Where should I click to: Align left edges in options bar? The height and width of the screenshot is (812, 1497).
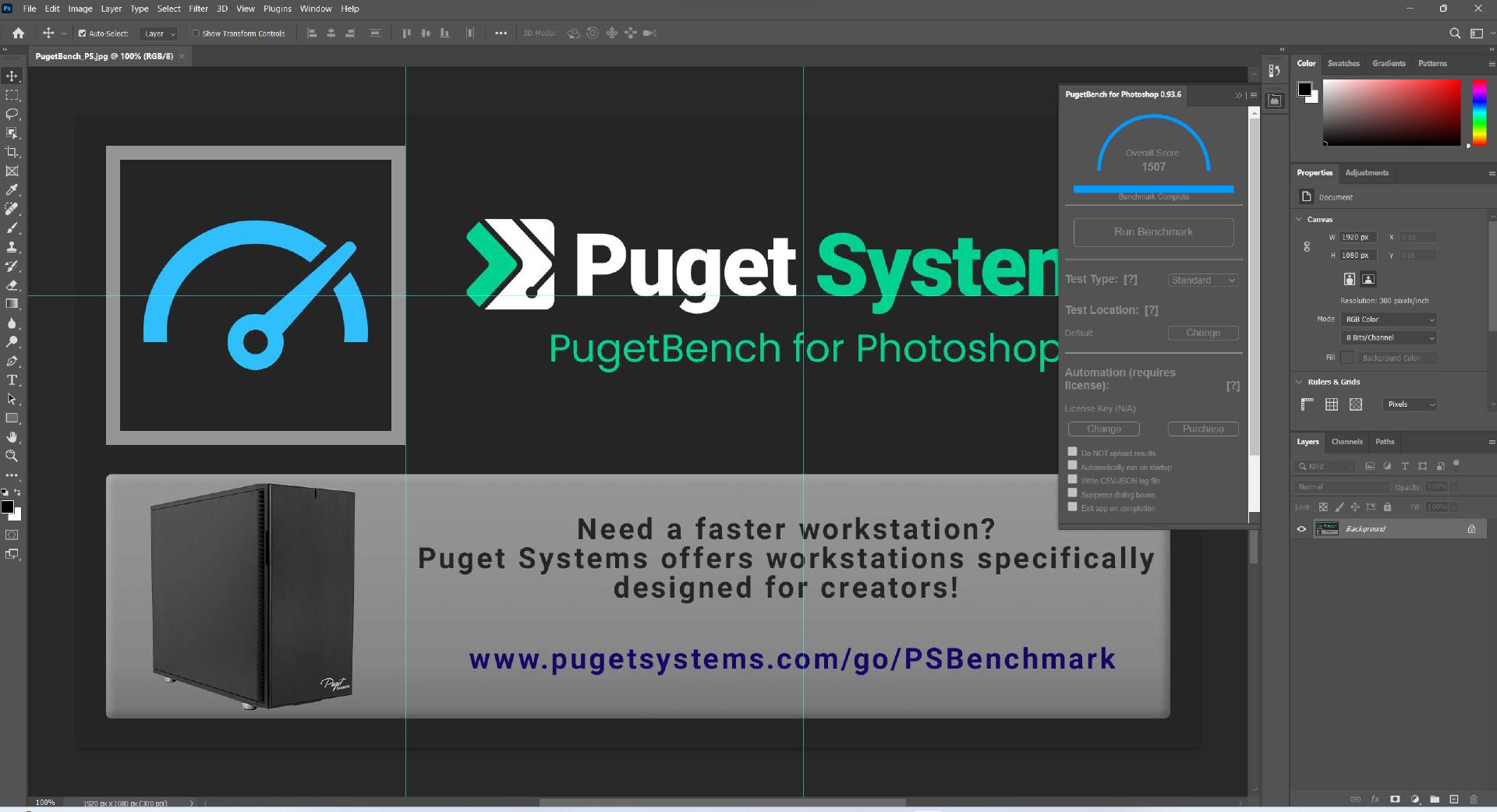pyautogui.click(x=313, y=34)
